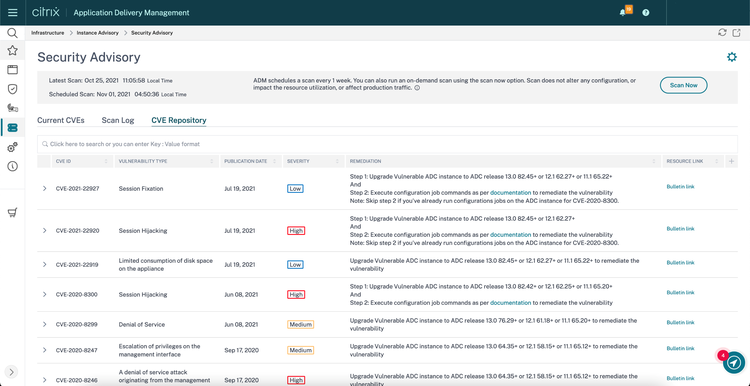This screenshot has height=386, width=750.
Task: Open Bulletin link for CVE-2020-8299
Action: [x=680, y=323]
